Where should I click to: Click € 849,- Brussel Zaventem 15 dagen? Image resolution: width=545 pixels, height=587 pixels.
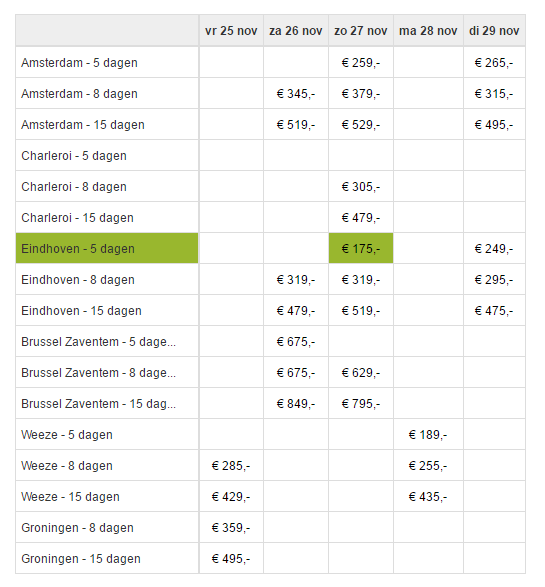tap(296, 404)
